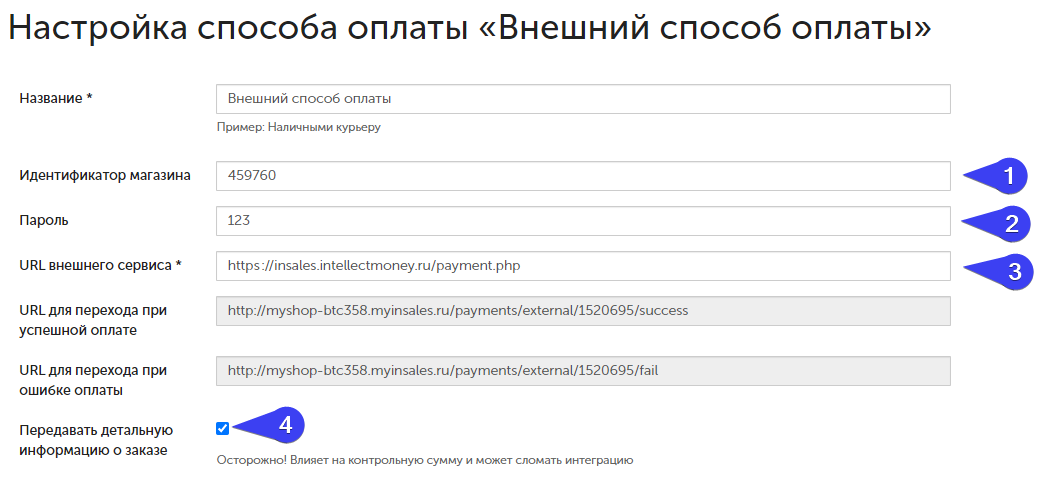Image resolution: width=1054 pixels, height=487 pixels.
Task: Click the 'Пример: Наличными курьеру' hint text
Action: [299, 128]
